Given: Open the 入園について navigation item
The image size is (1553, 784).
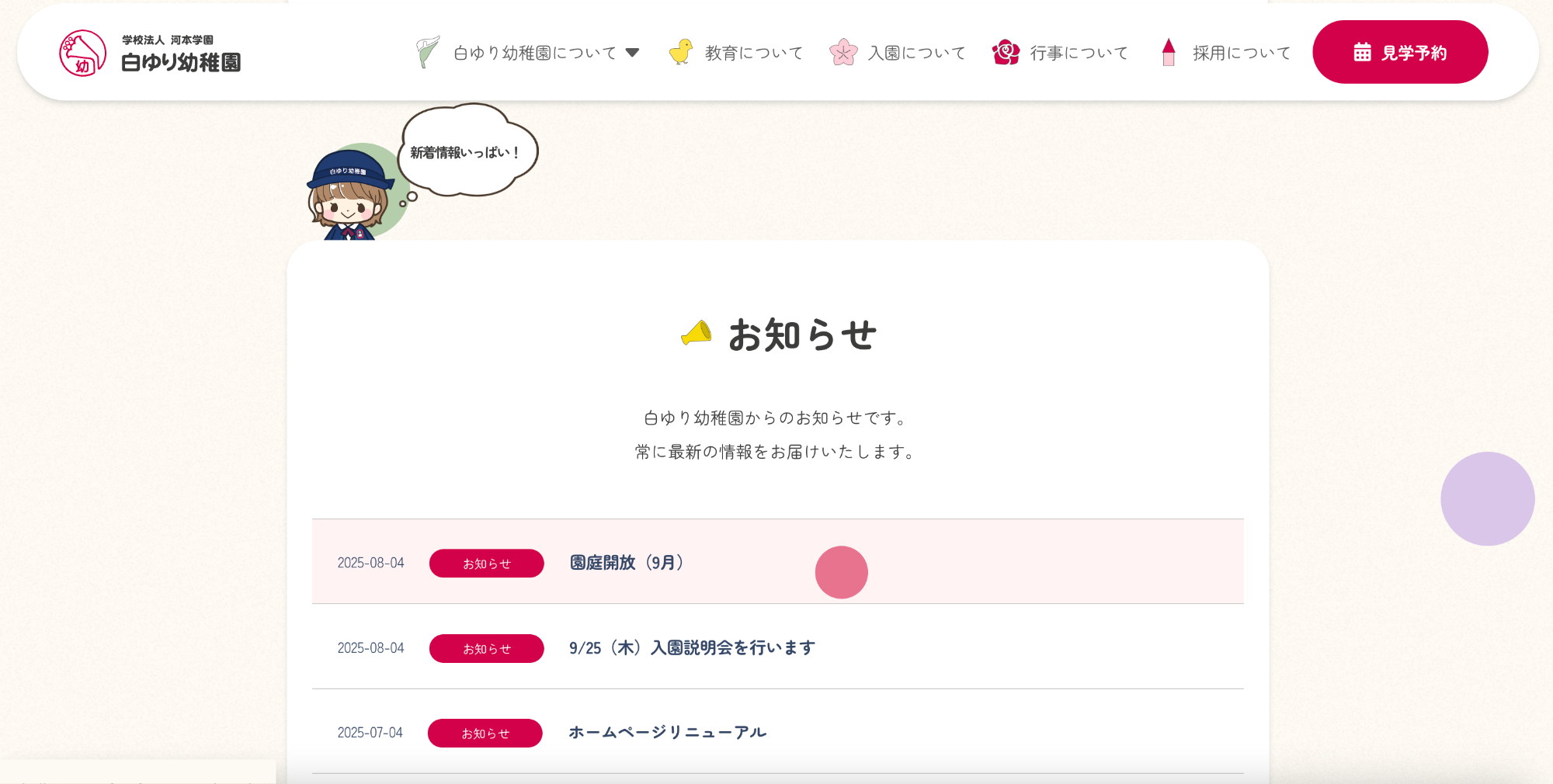Looking at the screenshot, I should [x=916, y=52].
